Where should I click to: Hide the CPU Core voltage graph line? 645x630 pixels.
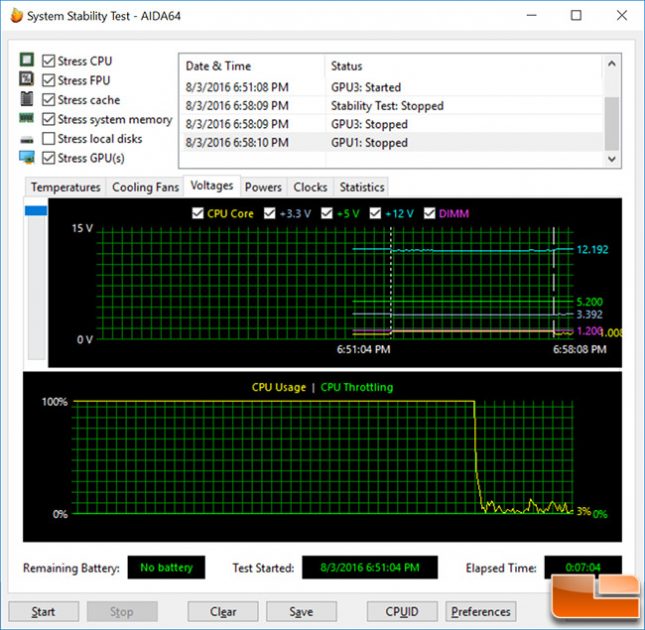tap(198, 213)
